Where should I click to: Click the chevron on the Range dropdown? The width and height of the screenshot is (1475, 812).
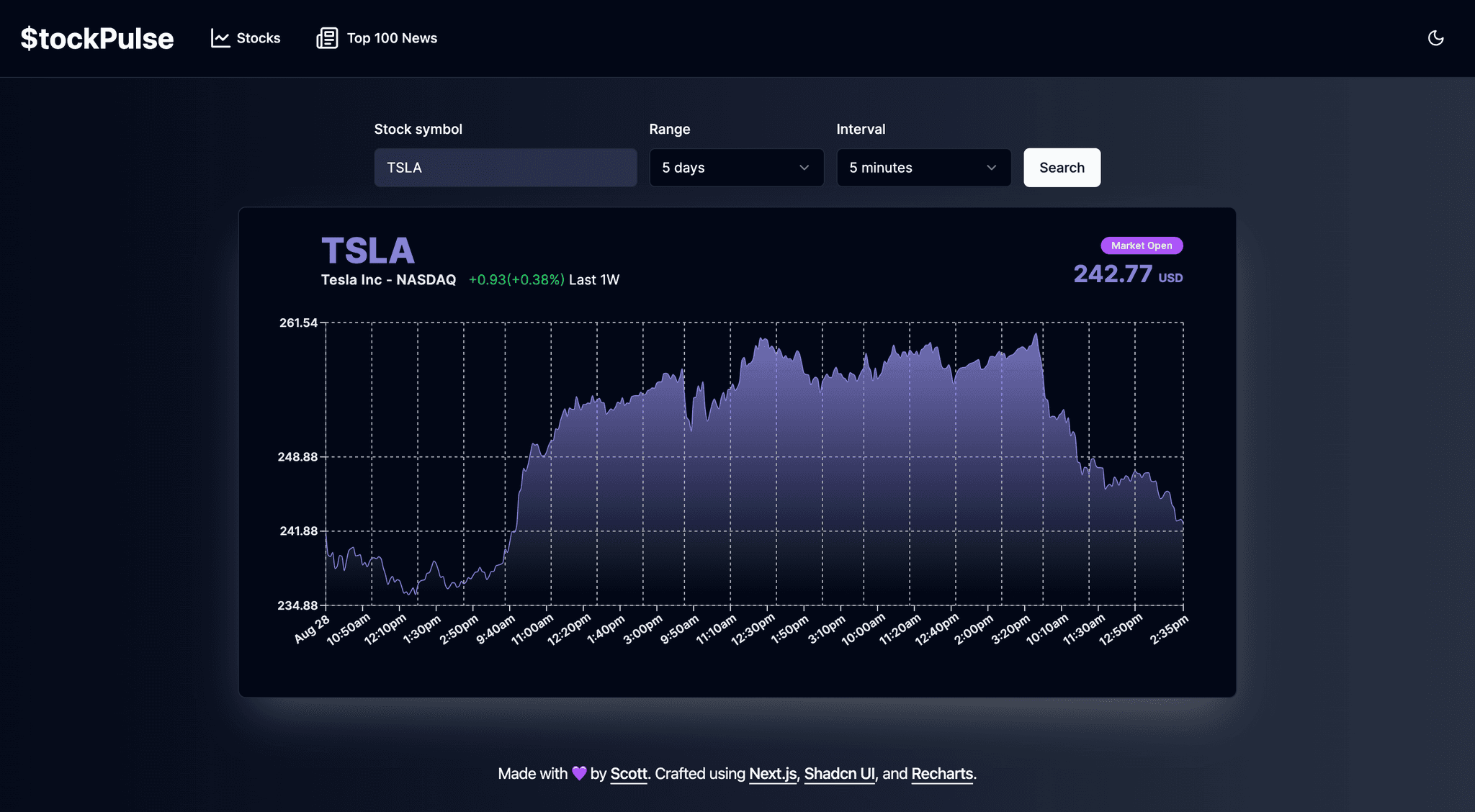[804, 167]
